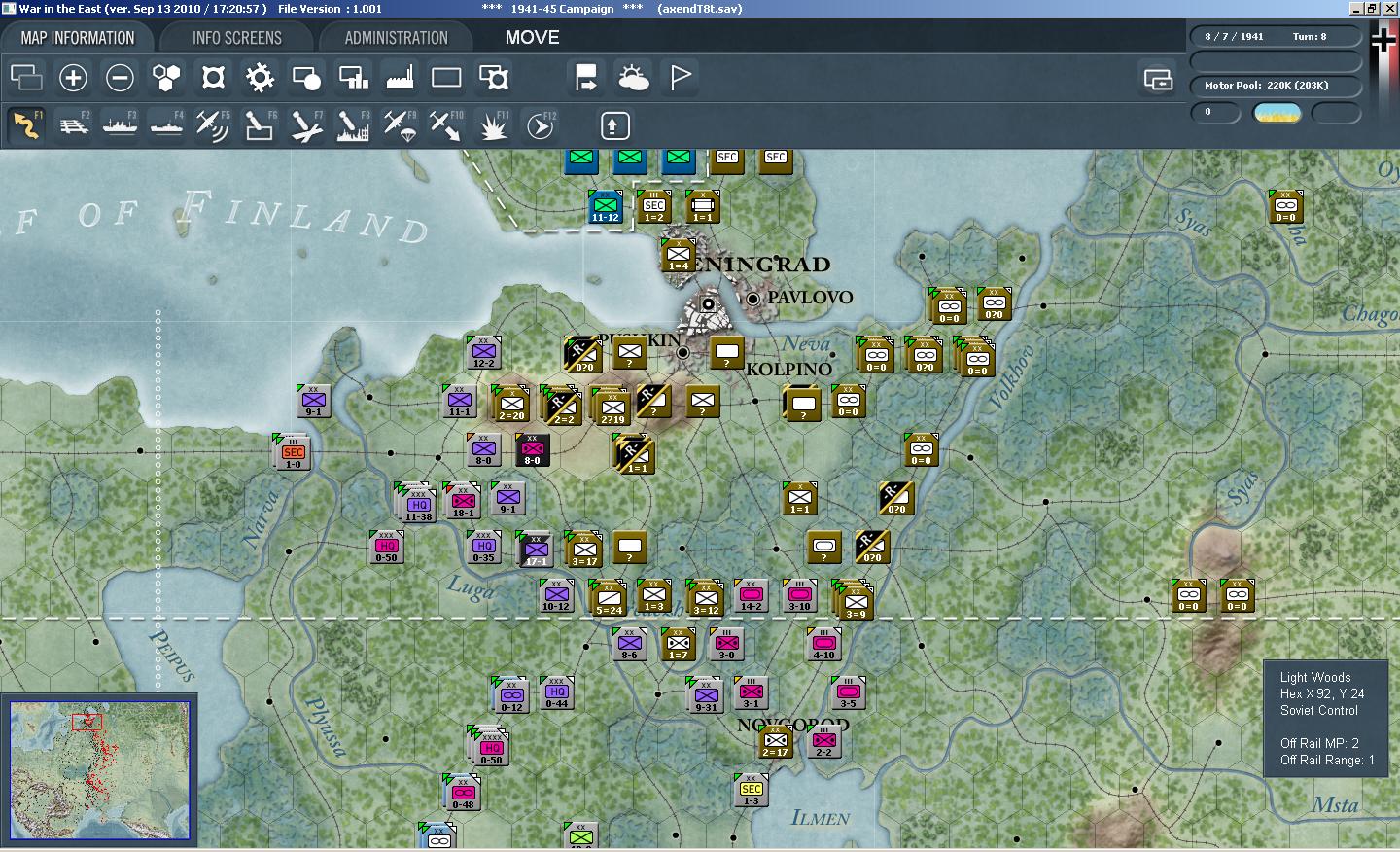
Task: Select the Soviet 5=24 unit stack
Action: pos(609,598)
